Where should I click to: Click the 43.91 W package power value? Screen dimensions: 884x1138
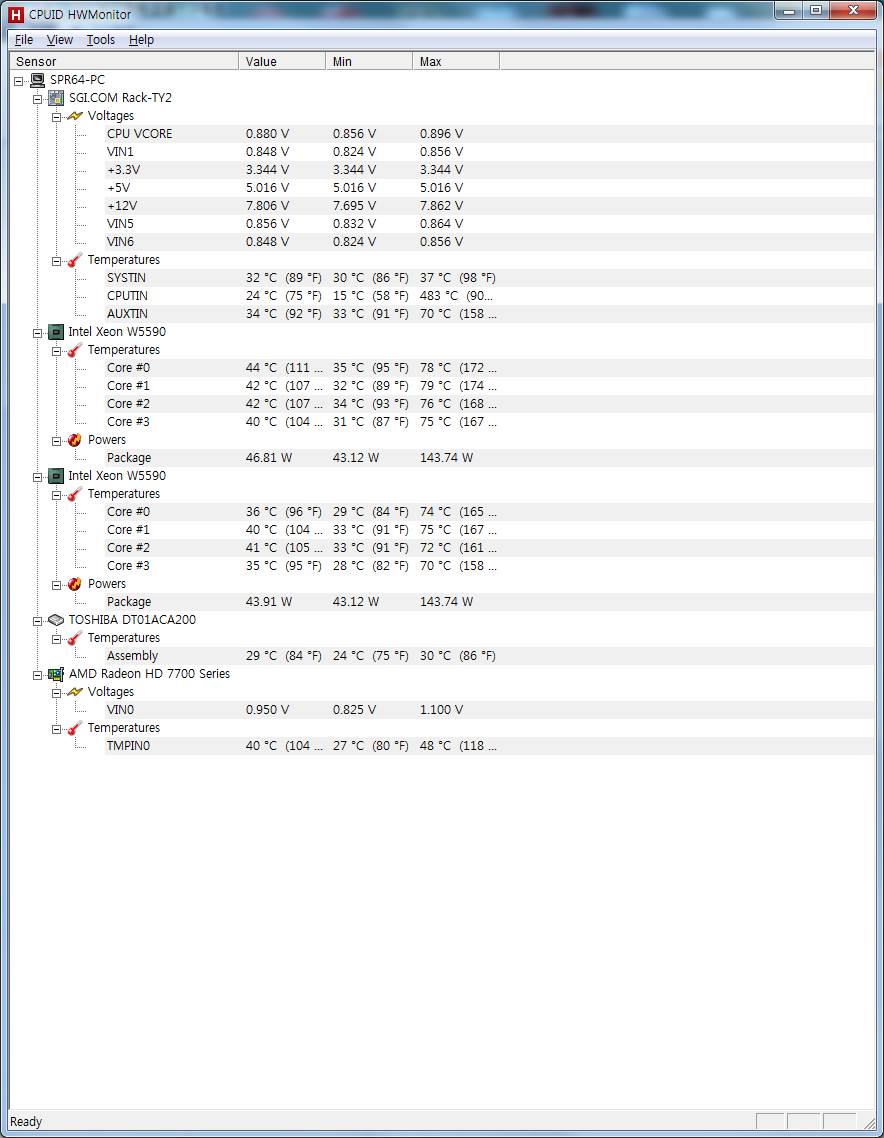269,602
